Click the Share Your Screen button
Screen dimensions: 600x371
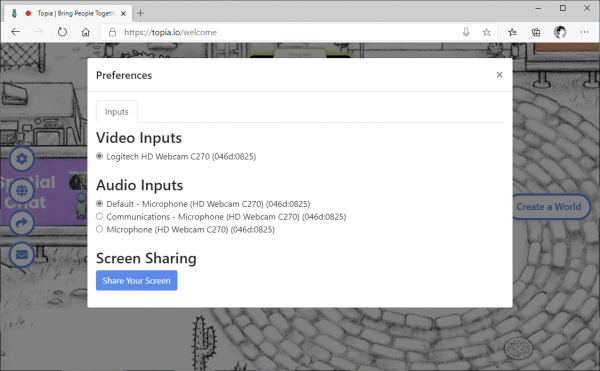click(x=137, y=280)
